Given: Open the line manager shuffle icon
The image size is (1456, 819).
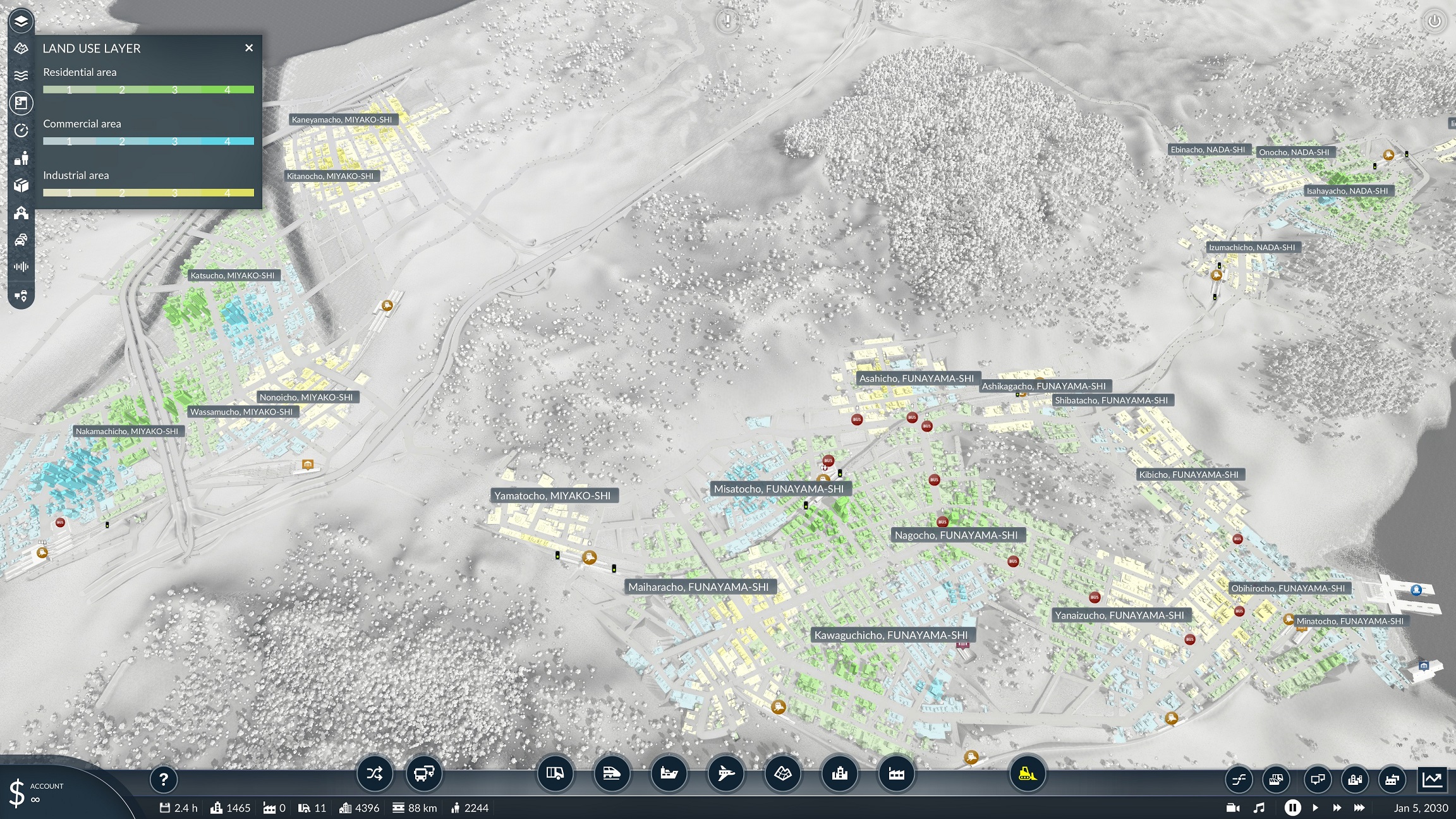Looking at the screenshot, I should [x=374, y=773].
